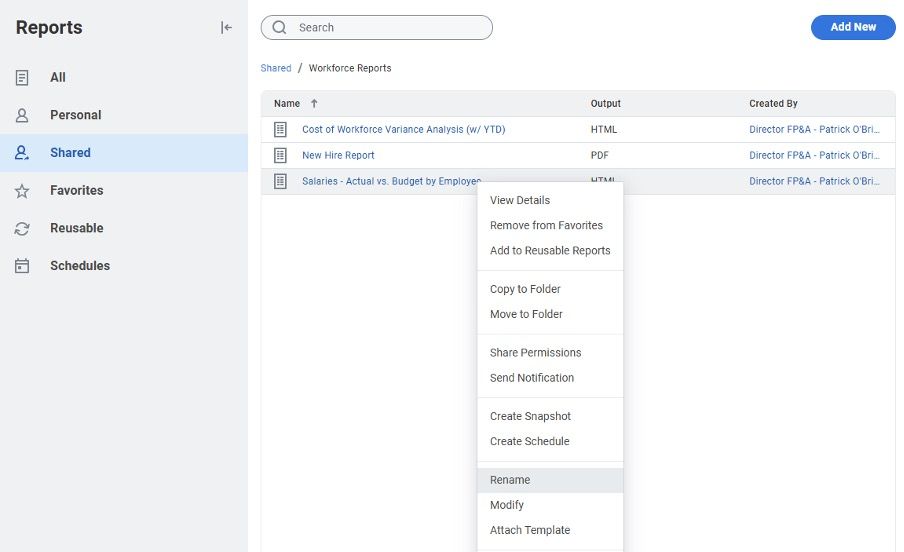Click the PDF output cell
904x552 pixels.
click(x=600, y=155)
